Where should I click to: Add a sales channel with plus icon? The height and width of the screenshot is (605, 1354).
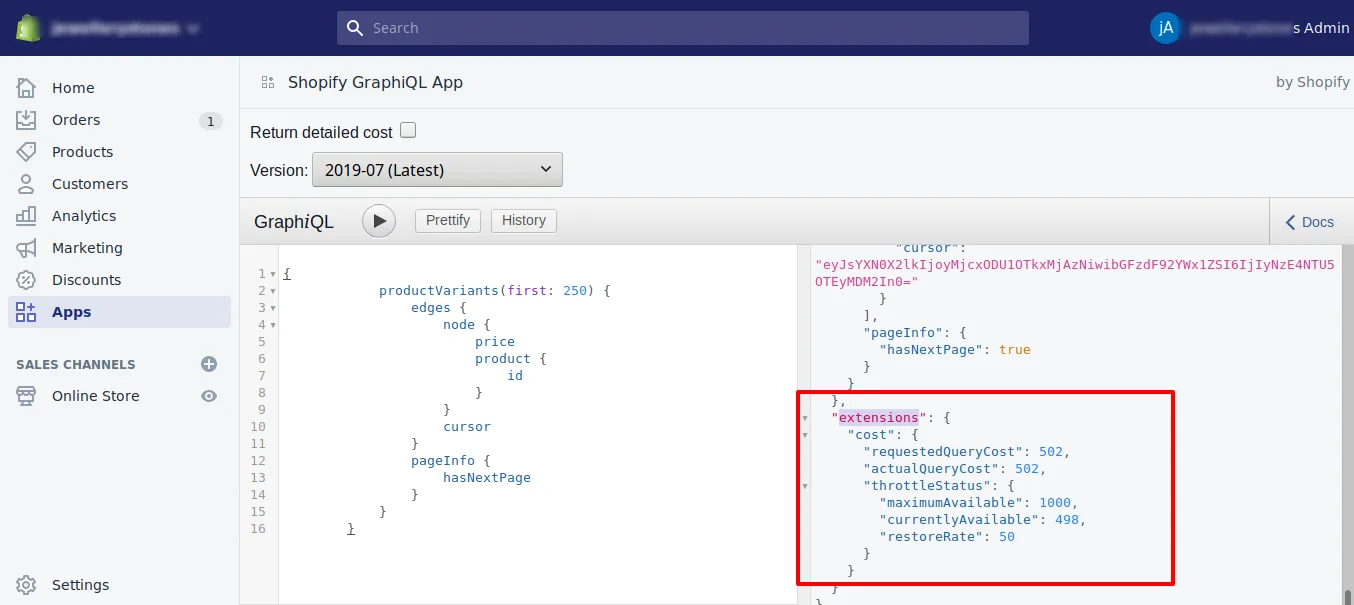pos(209,364)
